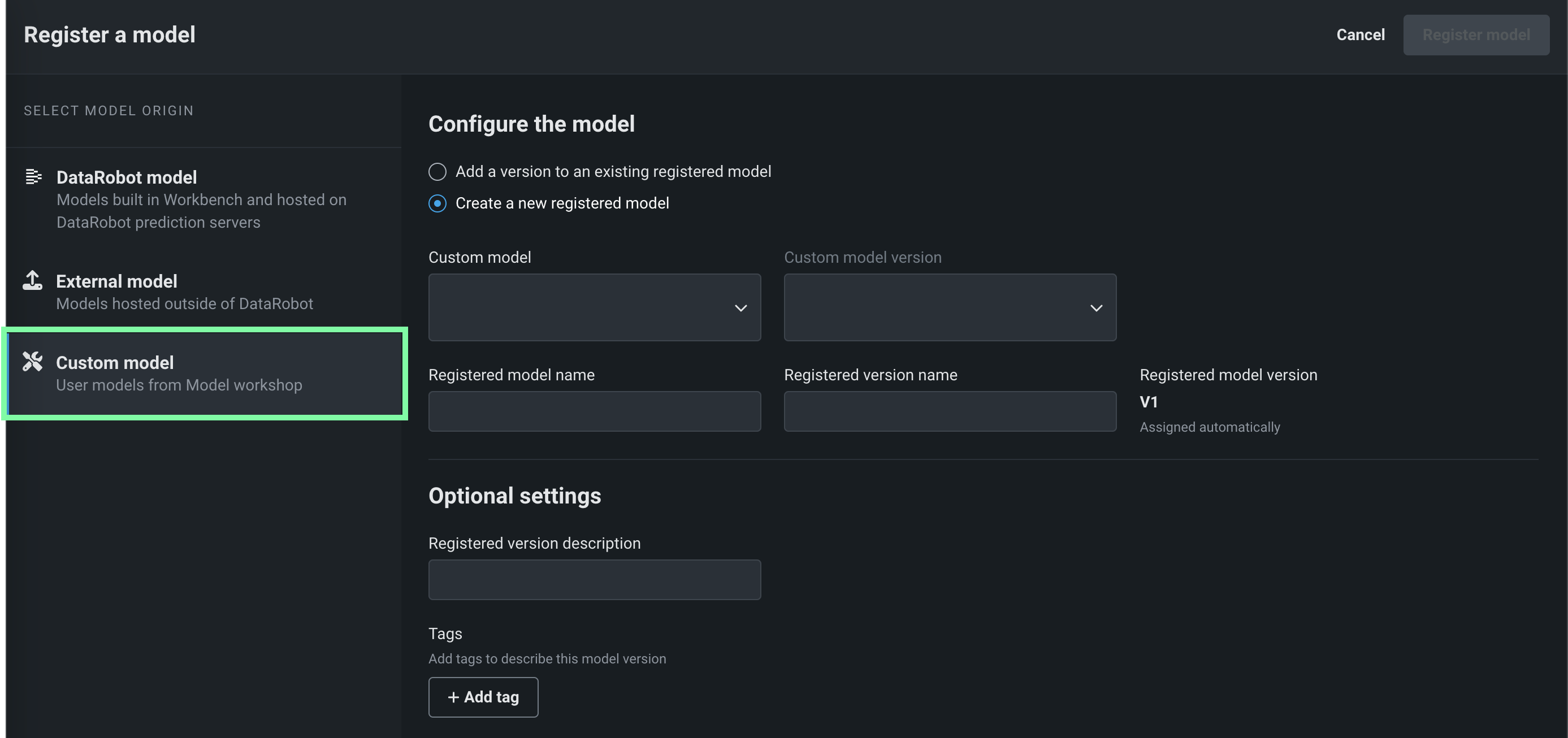The image size is (1568, 738).
Task: Click the Custom model dropdown chevron
Action: tap(740, 308)
